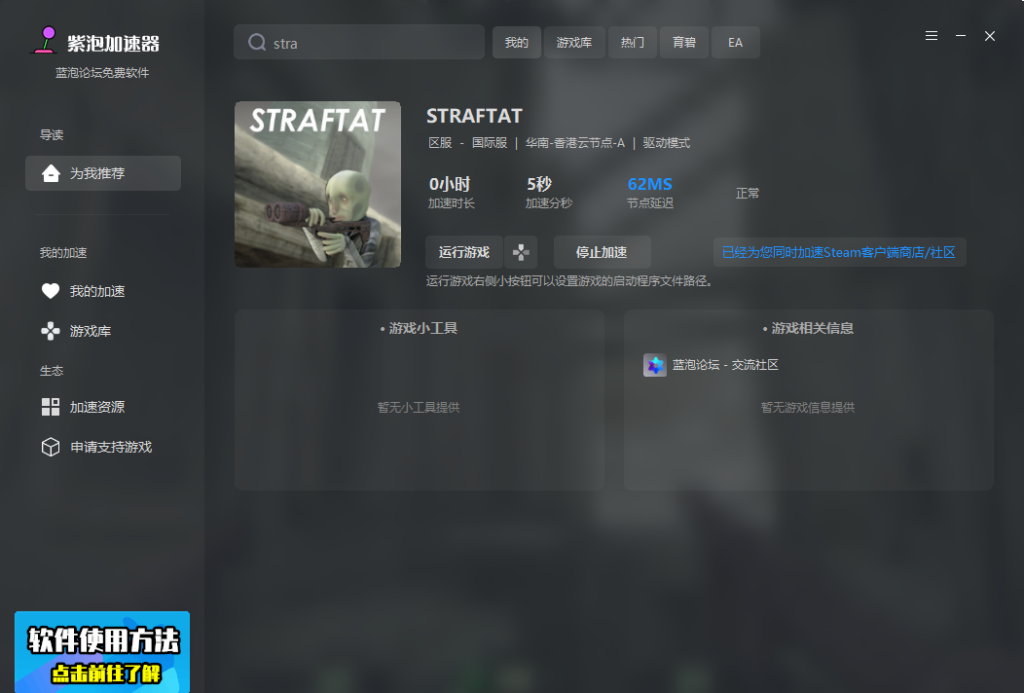
Task: Click the 运行游戏 button
Action: click(464, 252)
